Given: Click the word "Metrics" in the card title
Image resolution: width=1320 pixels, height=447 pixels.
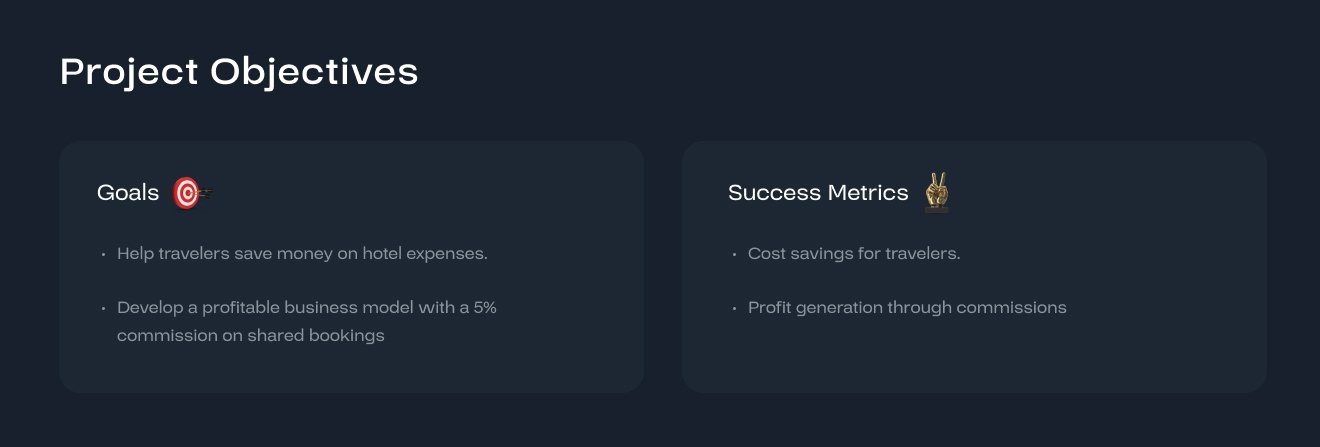Looking at the screenshot, I should 872,193.
